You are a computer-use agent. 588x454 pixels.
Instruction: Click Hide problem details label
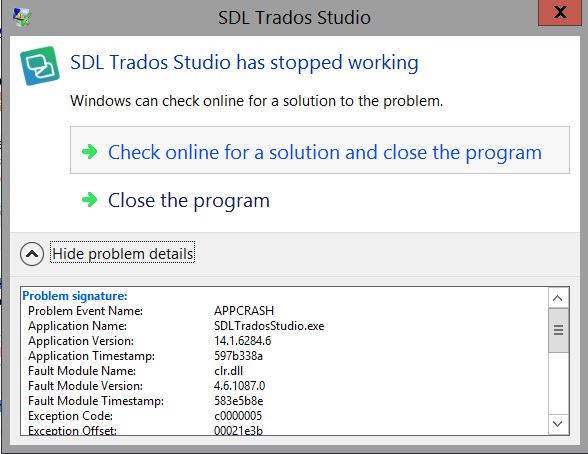coord(123,254)
